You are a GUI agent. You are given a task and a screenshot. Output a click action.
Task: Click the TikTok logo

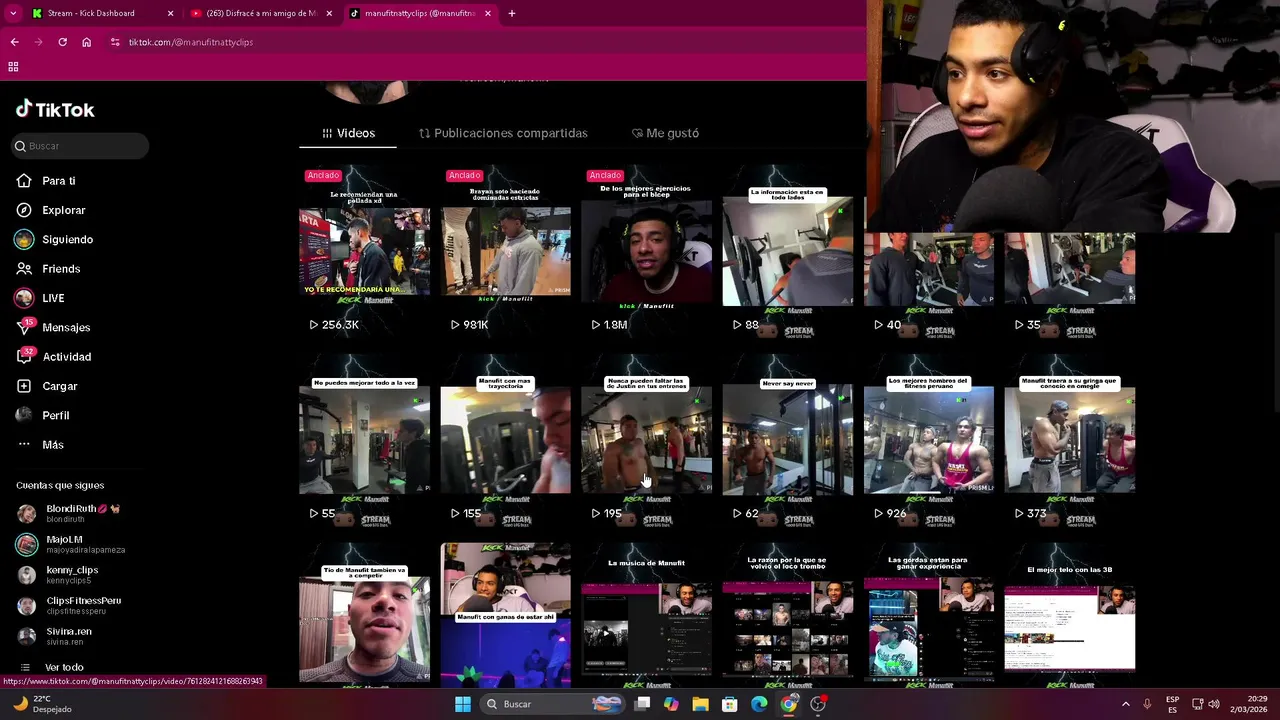click(55, 109)
